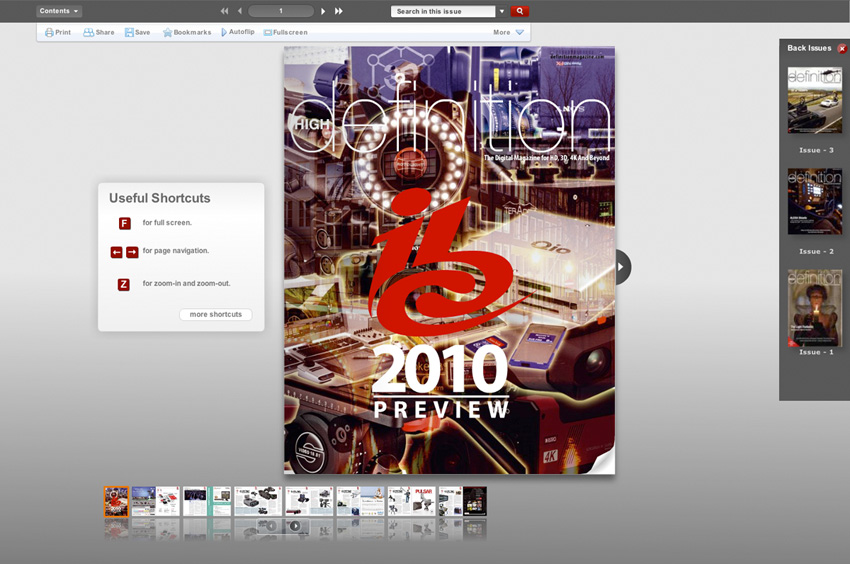Open the Contents dropdown menu
Viewport: 850px width, 564px height.
pos(60,11)
